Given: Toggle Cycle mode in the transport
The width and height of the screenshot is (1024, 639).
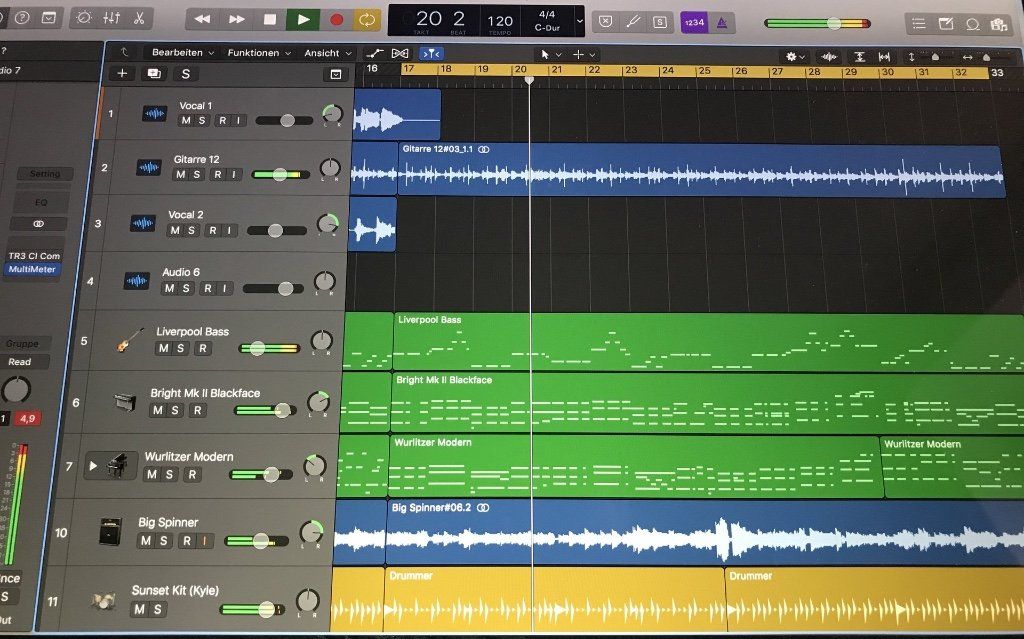Looking at the screenshot, I should coord(367,19).
